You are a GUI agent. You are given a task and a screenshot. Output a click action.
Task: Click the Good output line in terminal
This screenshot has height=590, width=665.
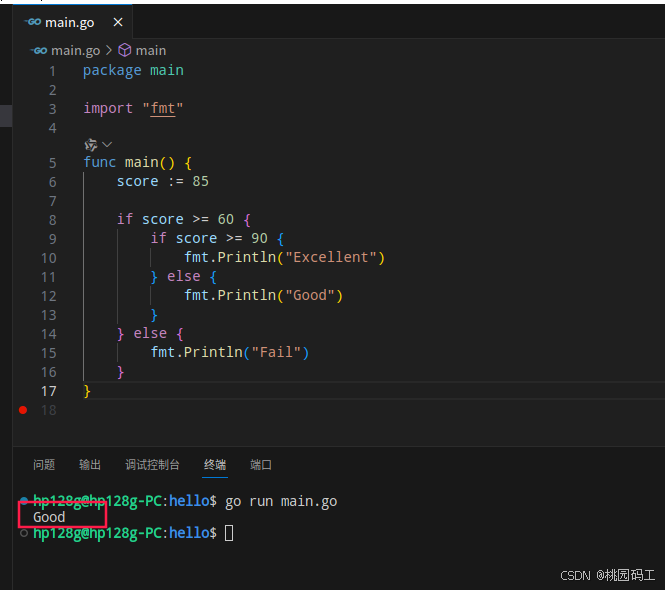pyautogui.click(x=49, y=517)
